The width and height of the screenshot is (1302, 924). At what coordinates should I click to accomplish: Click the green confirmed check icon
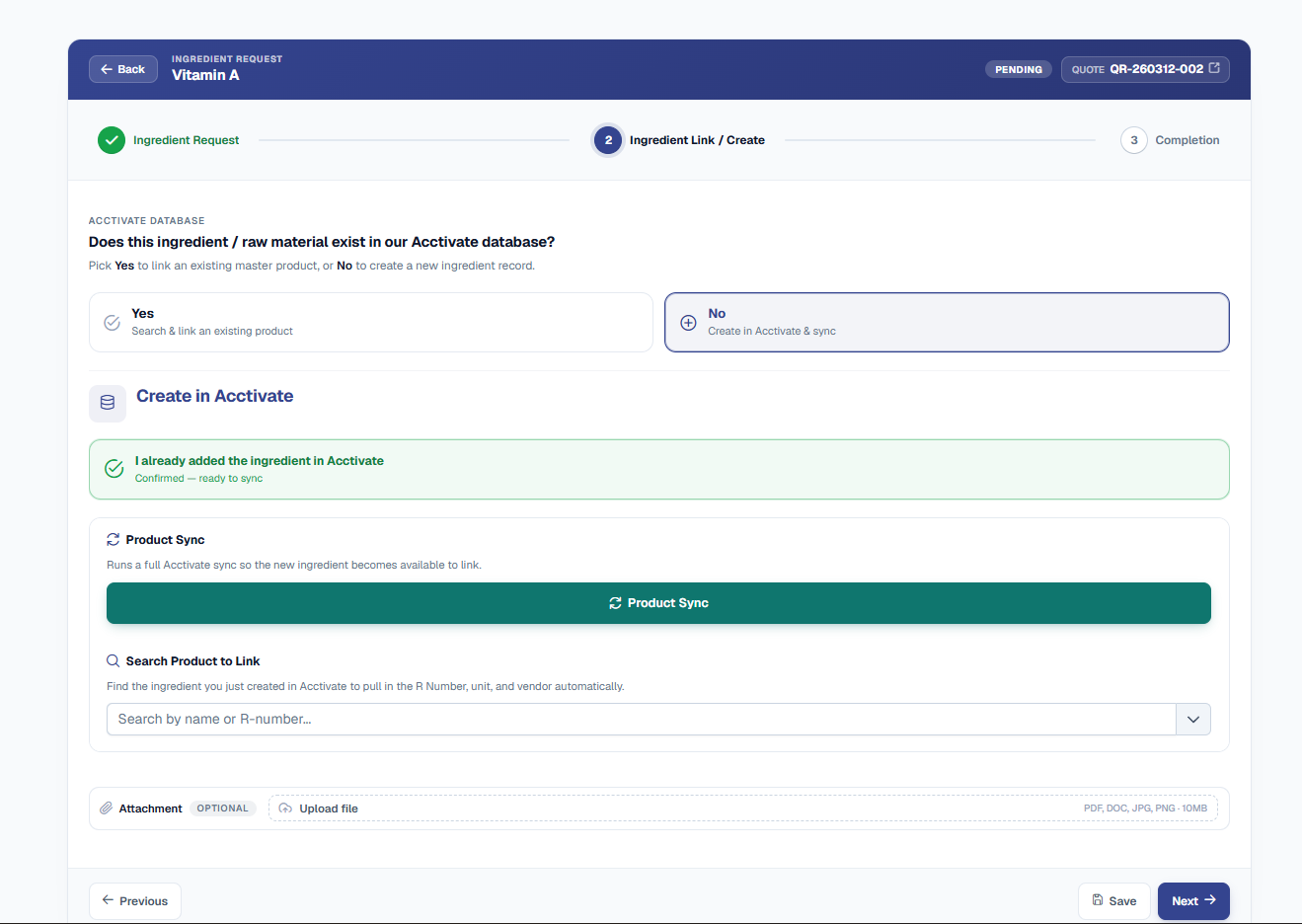(115, 468)
